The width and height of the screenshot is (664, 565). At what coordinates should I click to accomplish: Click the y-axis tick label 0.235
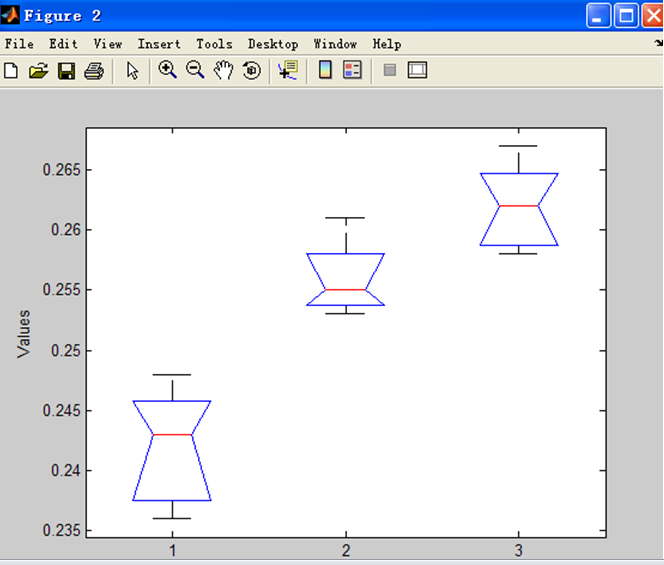61,530
